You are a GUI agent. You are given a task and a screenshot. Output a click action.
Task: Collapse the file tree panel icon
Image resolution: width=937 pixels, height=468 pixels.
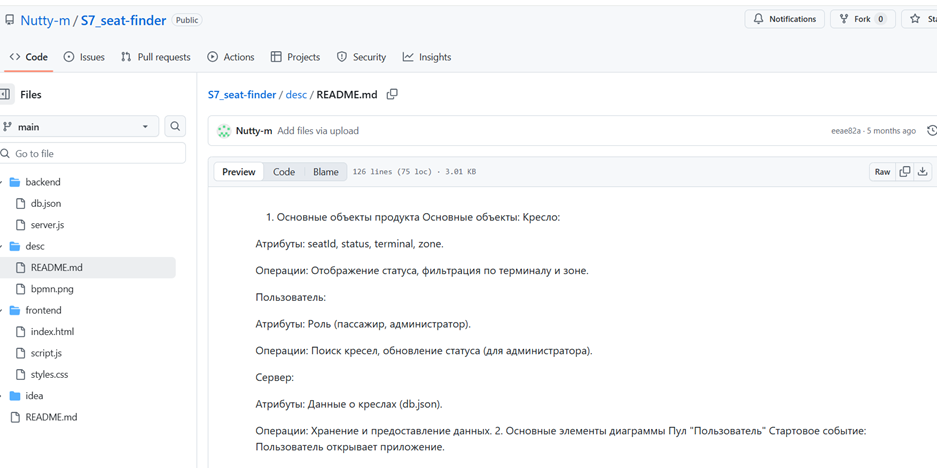point(6,95)
